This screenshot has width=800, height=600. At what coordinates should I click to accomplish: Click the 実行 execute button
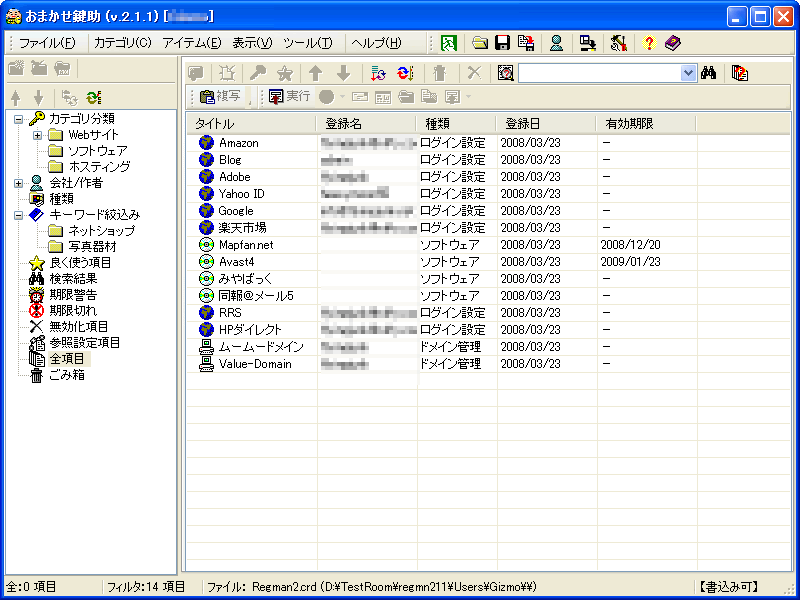point(289,96)
